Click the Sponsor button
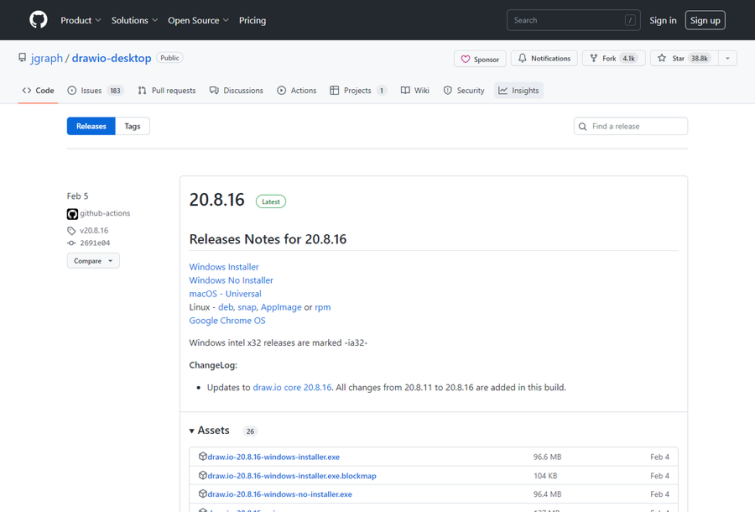 pos(480,59)
